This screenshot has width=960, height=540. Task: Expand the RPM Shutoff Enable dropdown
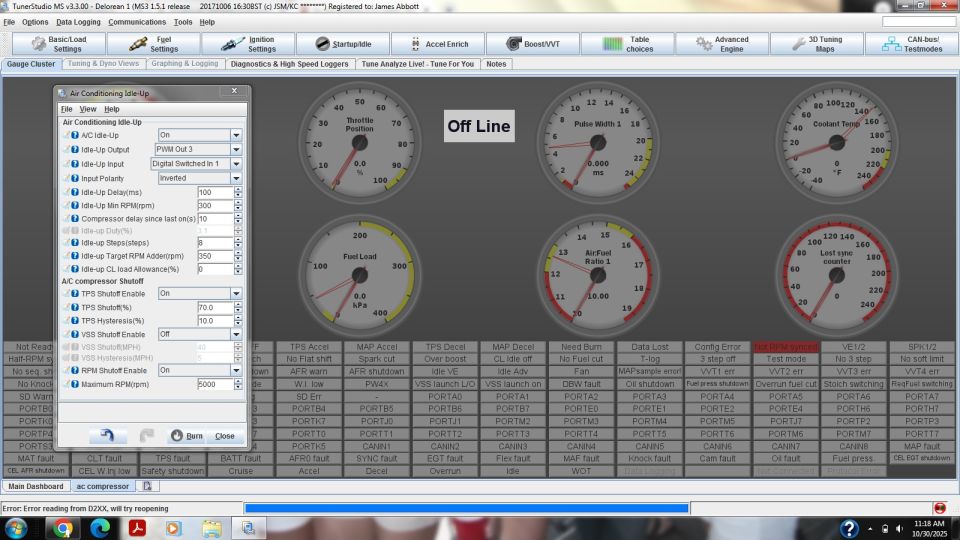[236, 370]
